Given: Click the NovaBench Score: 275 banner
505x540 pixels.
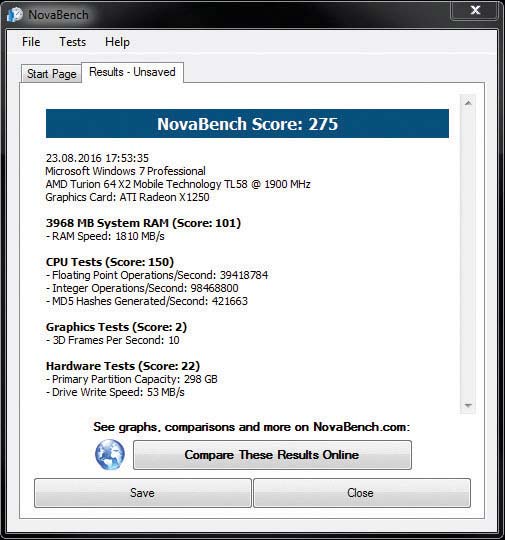Looking at the screenshot, I should pos(247,124).
